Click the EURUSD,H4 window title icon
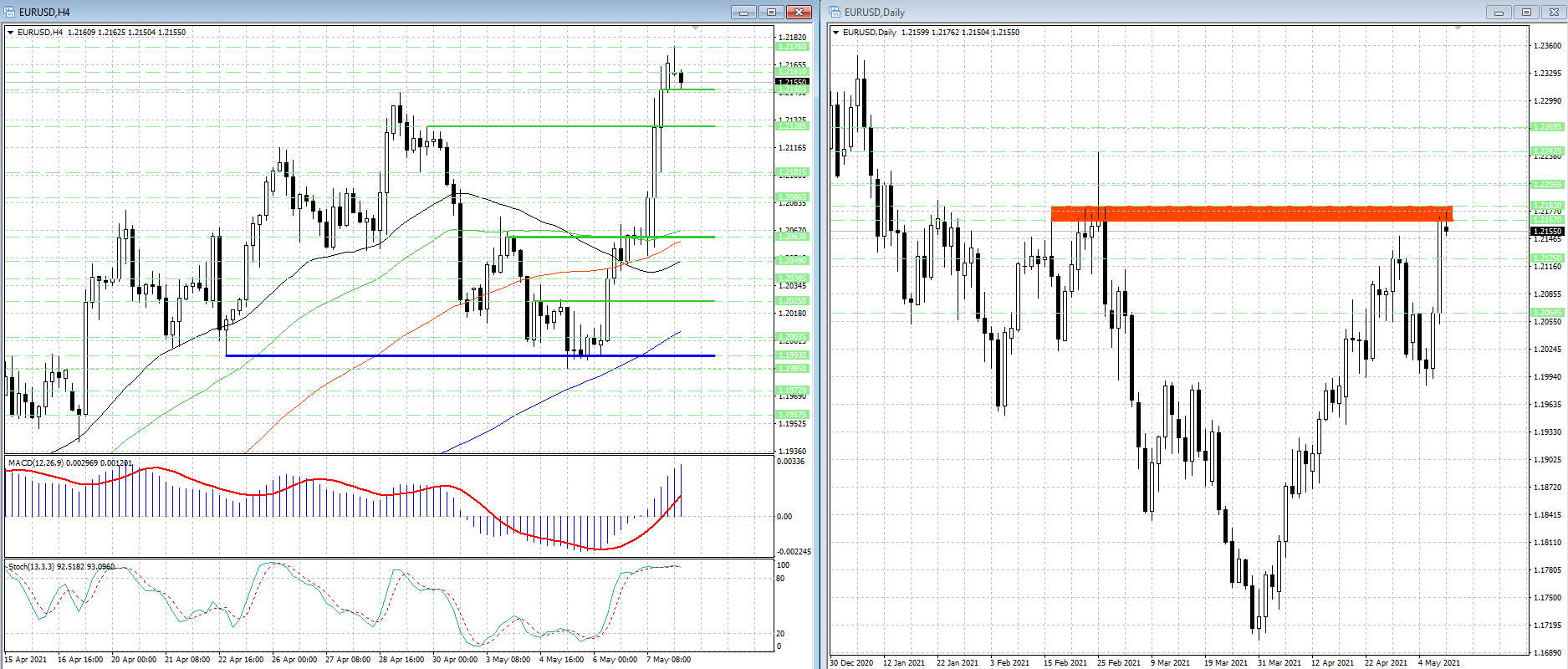1568x669 pixels. pos(10,12)
